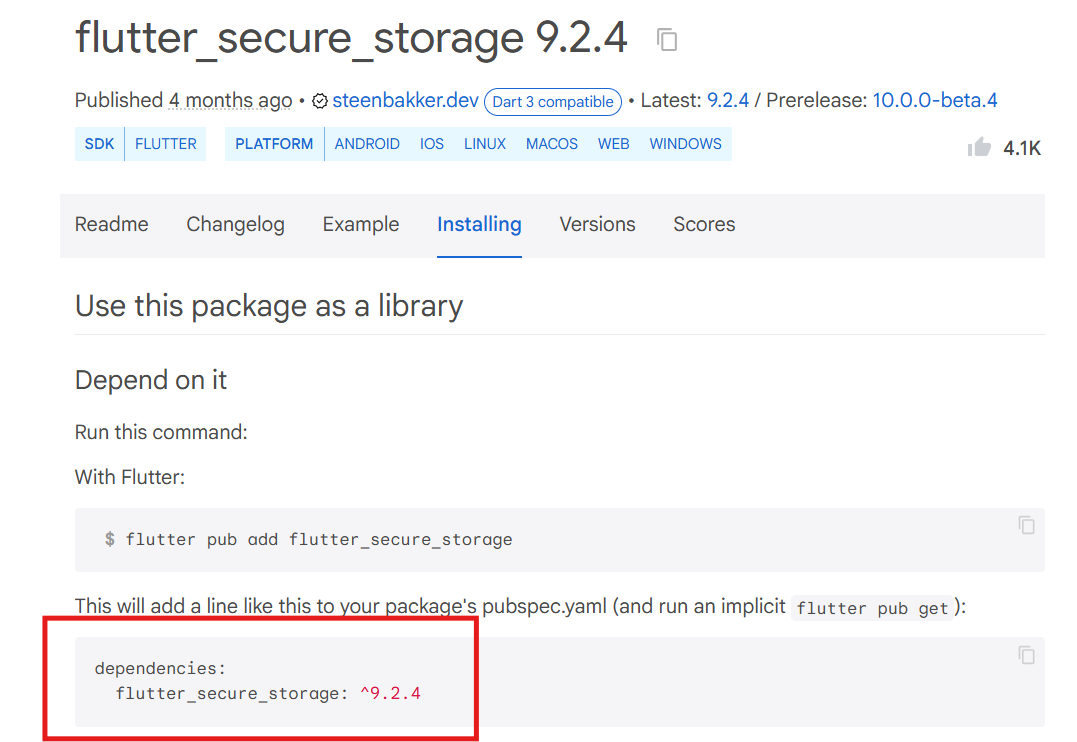Click the 'Published 4 months ago' text
This screenshot has width=1077, height=742.
coord(183,101)
